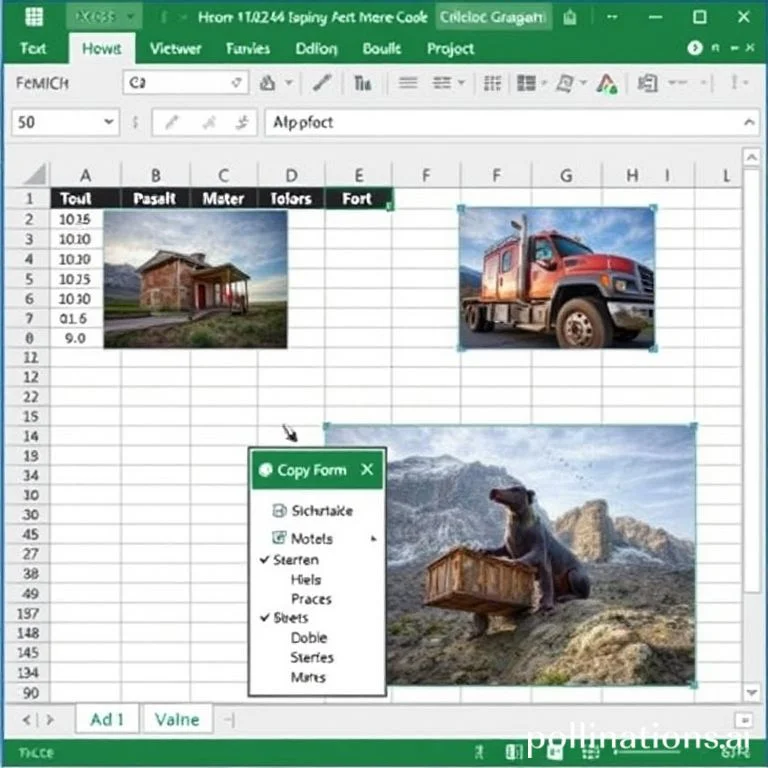This screenshot has width=768, height=768.
Task: Click the grid table icon in the ribbon
Action: tap(491, 84)
